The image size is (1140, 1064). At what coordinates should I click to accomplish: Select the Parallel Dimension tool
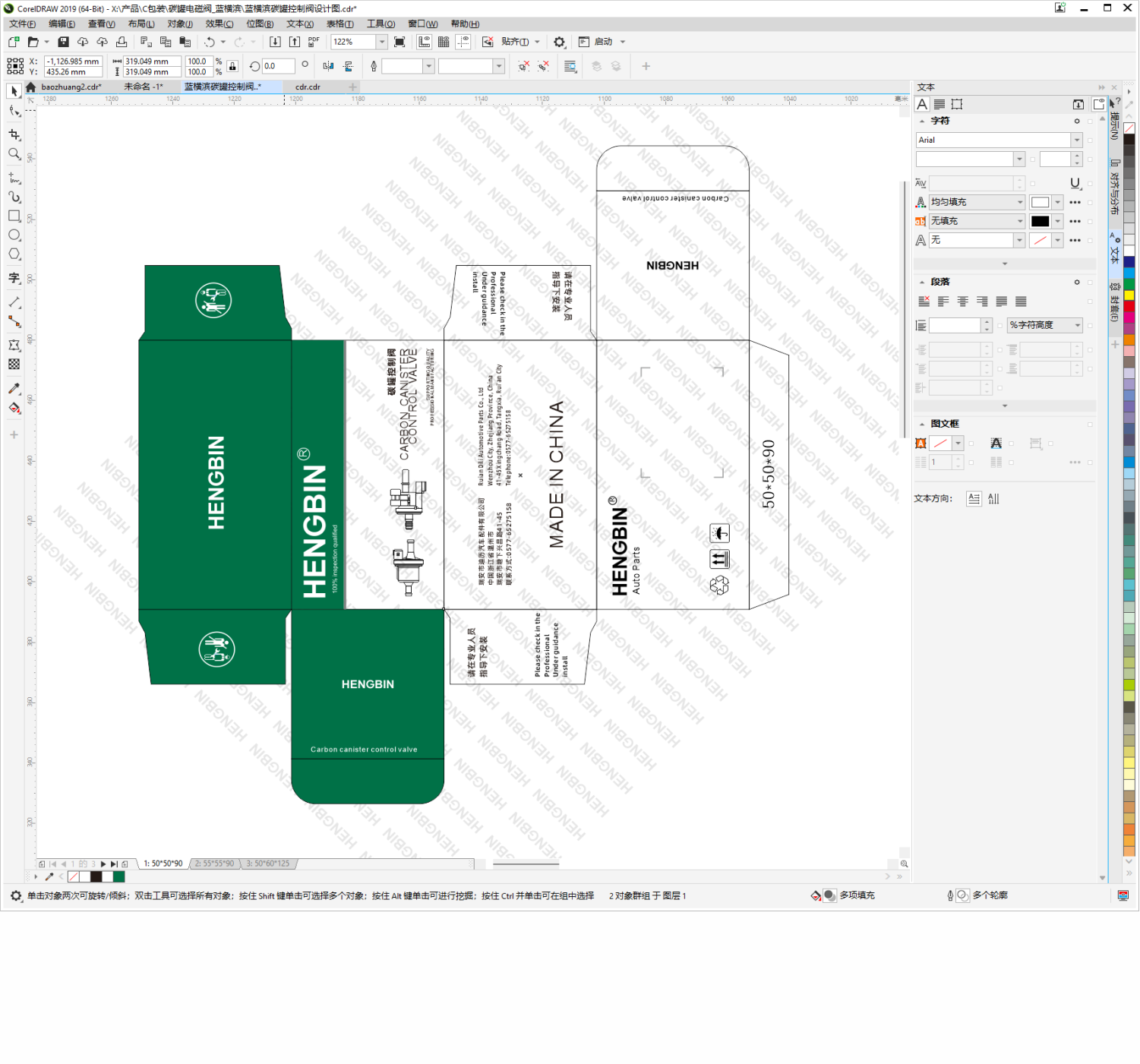(14, 302)
